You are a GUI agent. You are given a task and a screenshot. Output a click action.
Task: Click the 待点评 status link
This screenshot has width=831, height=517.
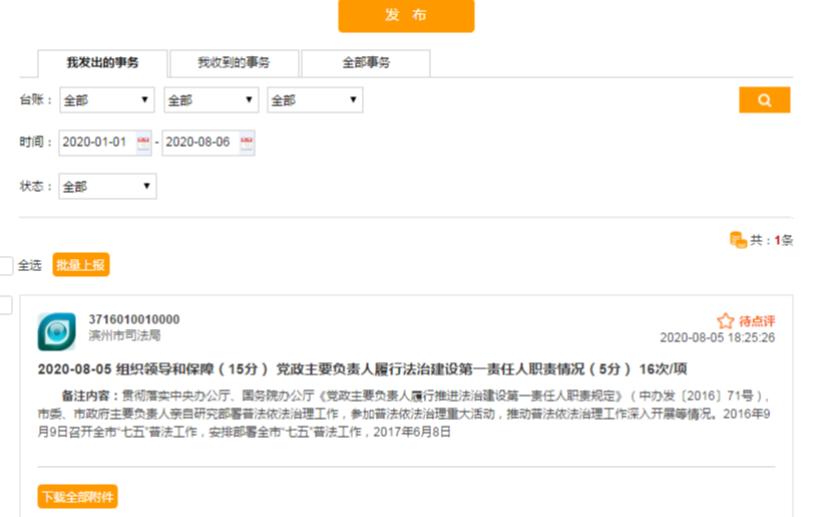click(x=757, y=321)
